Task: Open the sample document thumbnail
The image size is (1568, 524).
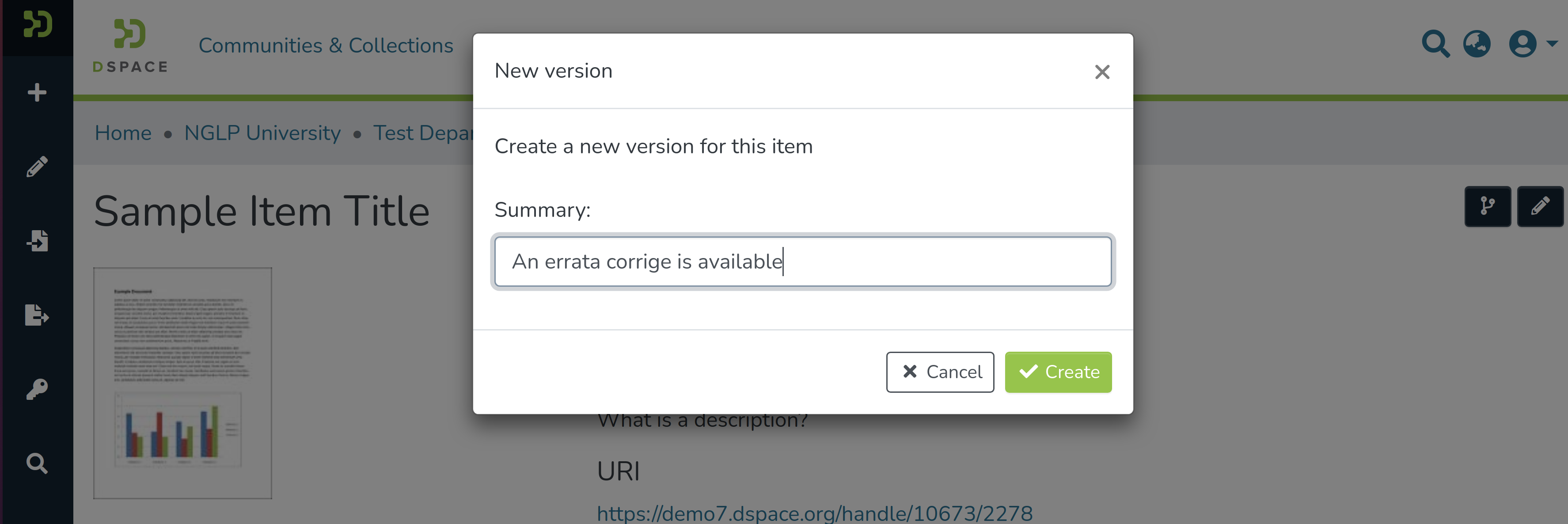Action: [182, 383]
